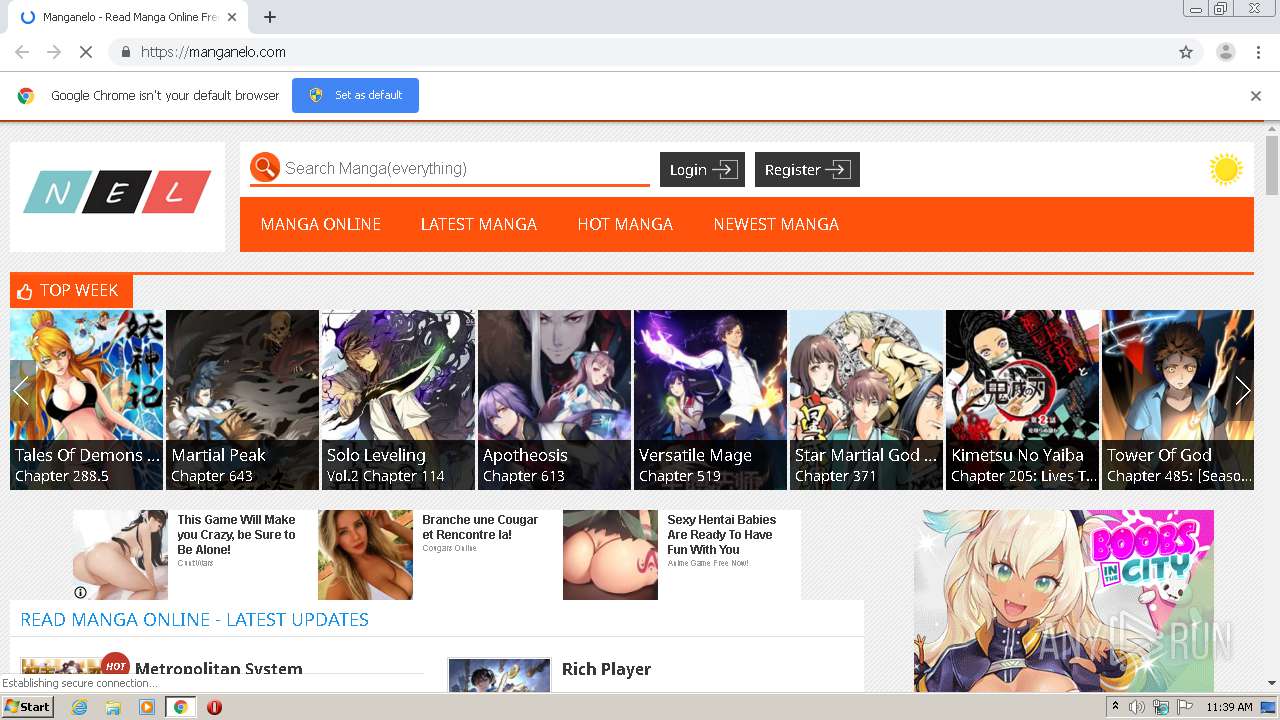
Task: Go back in browser history
Action: coord(22,52)
